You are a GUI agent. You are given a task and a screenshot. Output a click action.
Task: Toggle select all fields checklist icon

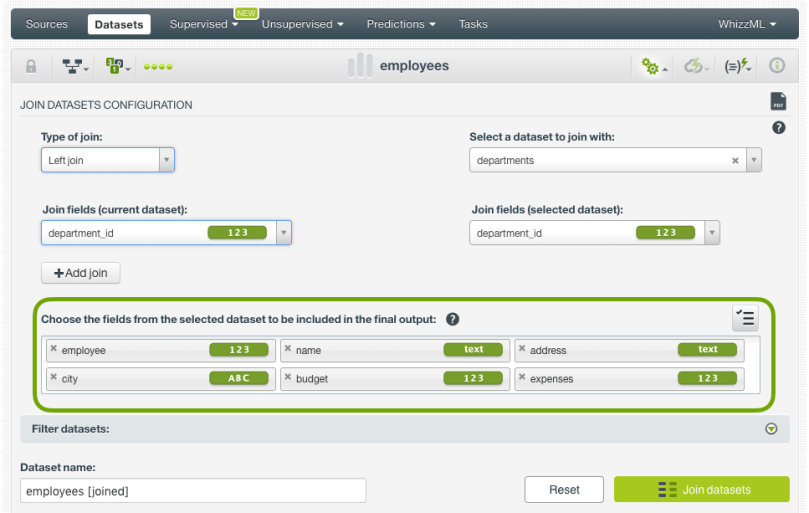click(x=746, y=318)
